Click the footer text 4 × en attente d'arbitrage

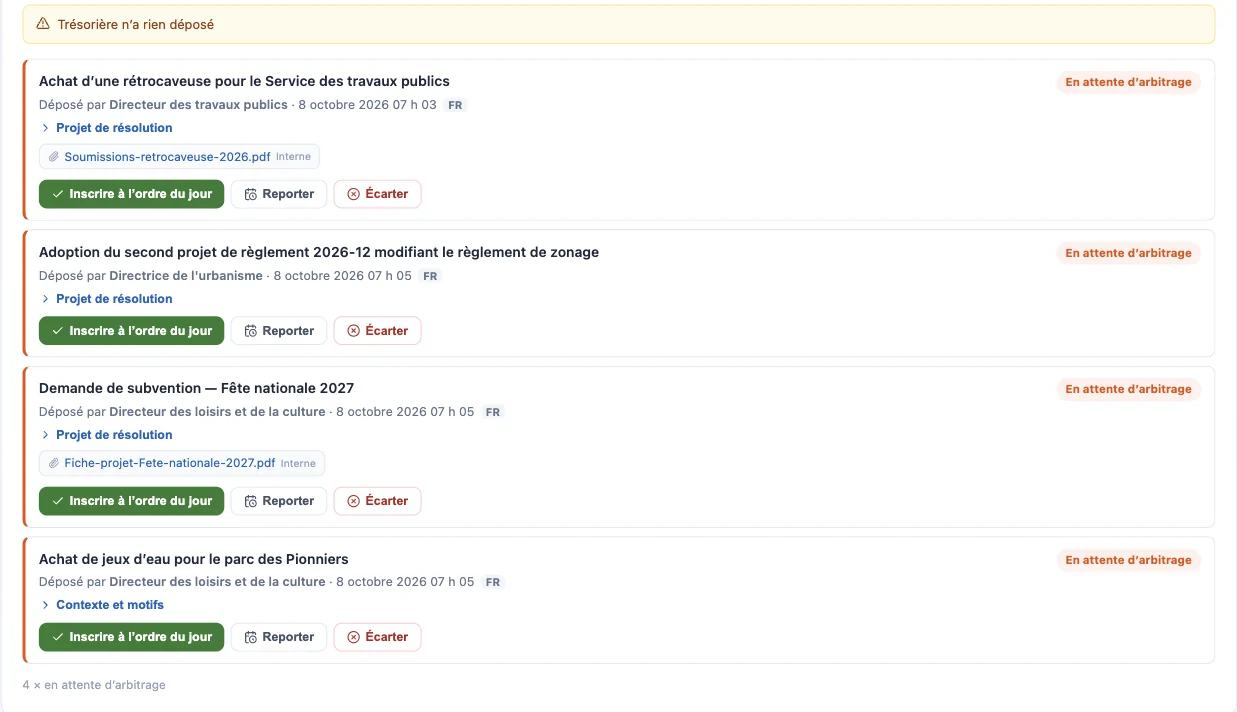point(94,686)
